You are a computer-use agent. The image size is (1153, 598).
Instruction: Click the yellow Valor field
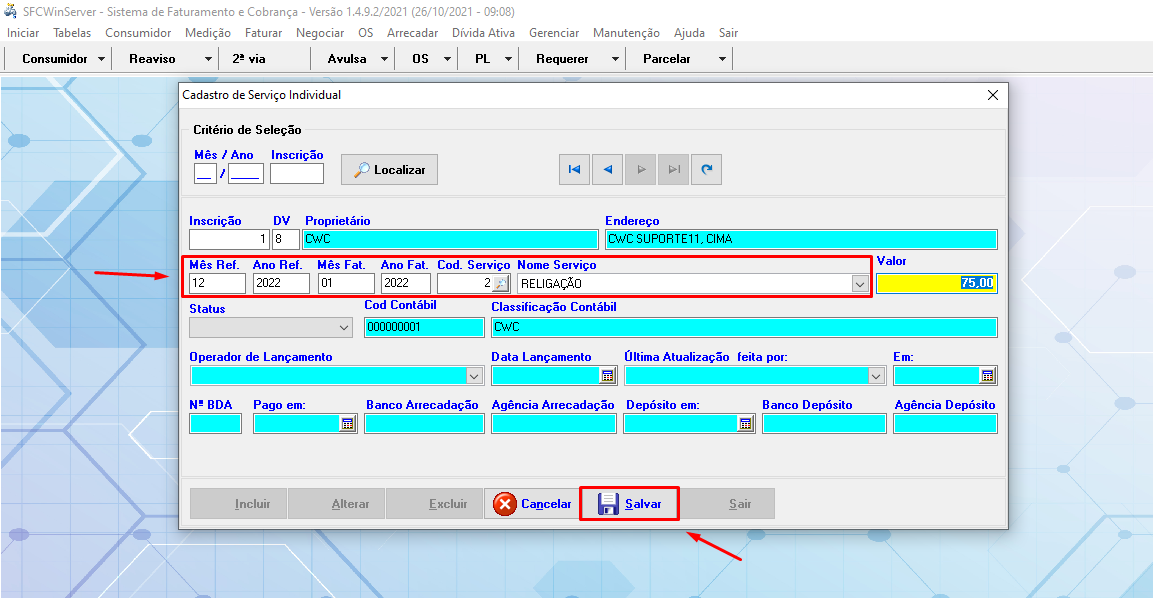click(x=936, y=284)
